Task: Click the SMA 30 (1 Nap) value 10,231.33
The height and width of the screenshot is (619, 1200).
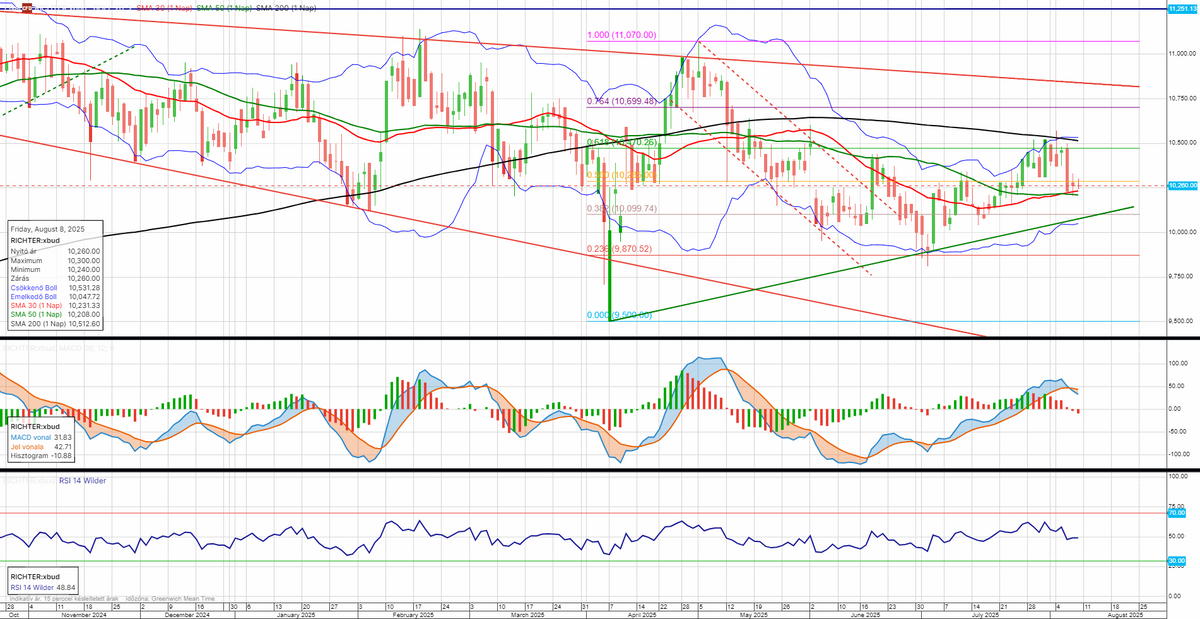Action: tap(83, 306)
